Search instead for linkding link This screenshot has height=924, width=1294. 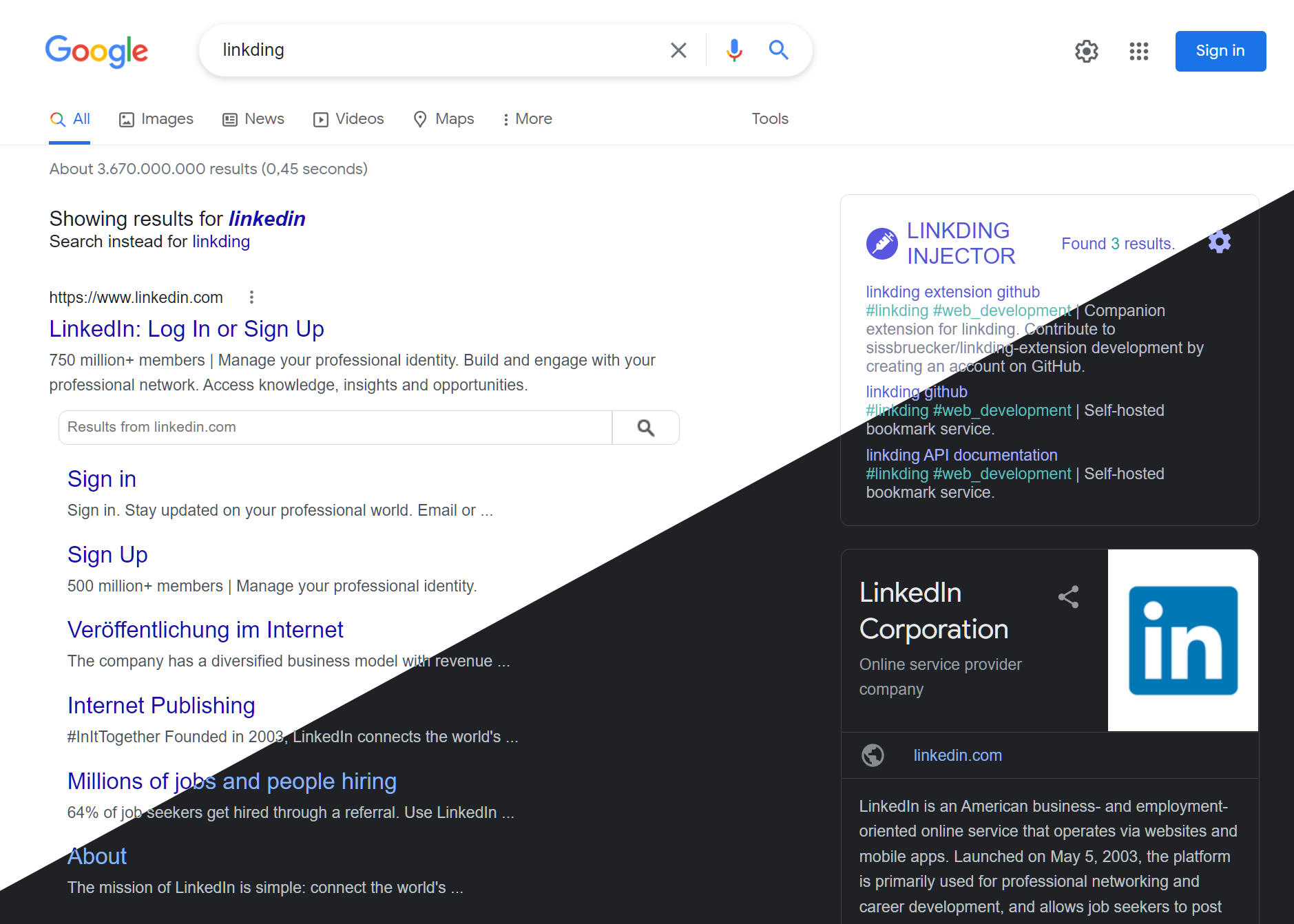(x=221, y=242)
